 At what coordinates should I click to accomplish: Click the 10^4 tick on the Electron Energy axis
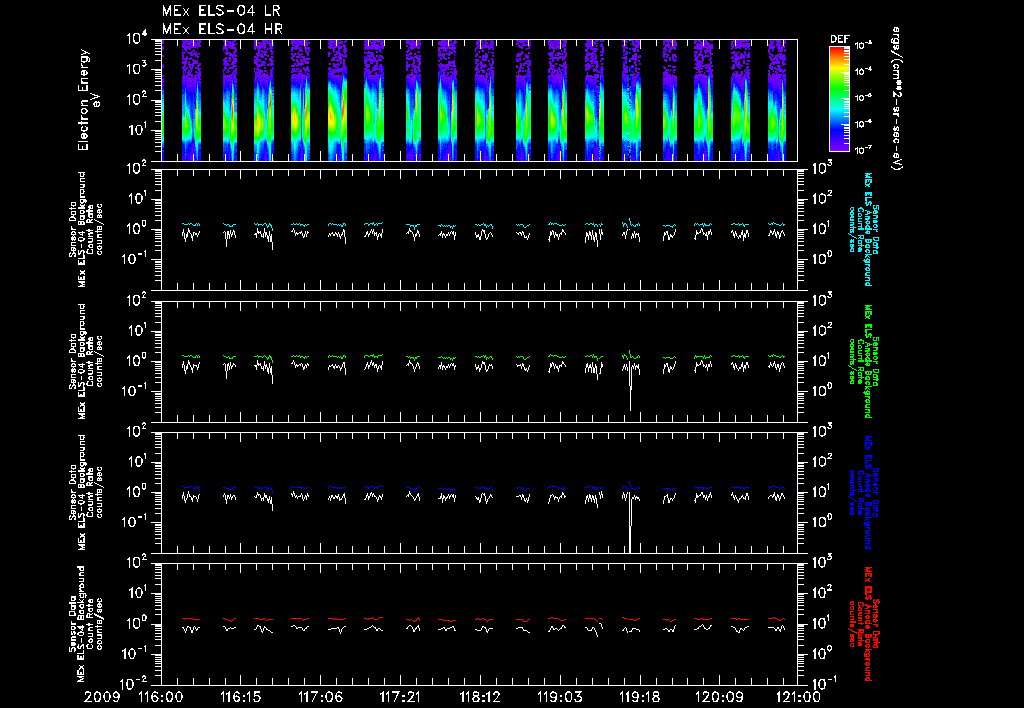pyautogui.click(x=137, y=39)
